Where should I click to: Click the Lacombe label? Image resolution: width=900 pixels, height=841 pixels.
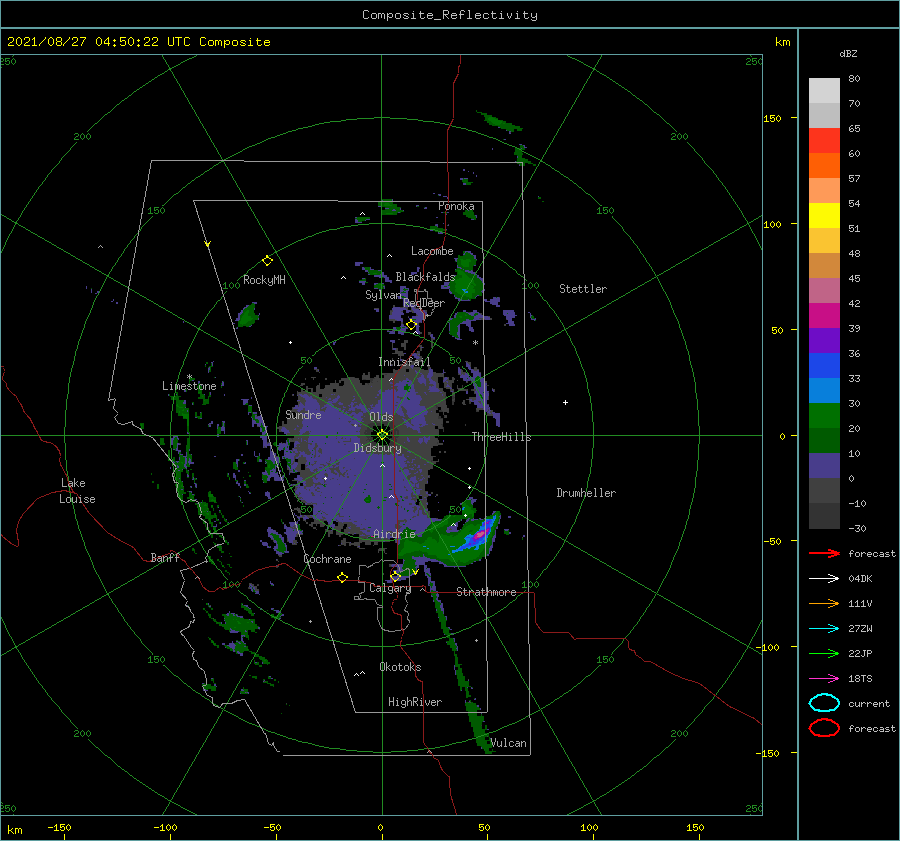pyautogui.click(x=432, y=251)
